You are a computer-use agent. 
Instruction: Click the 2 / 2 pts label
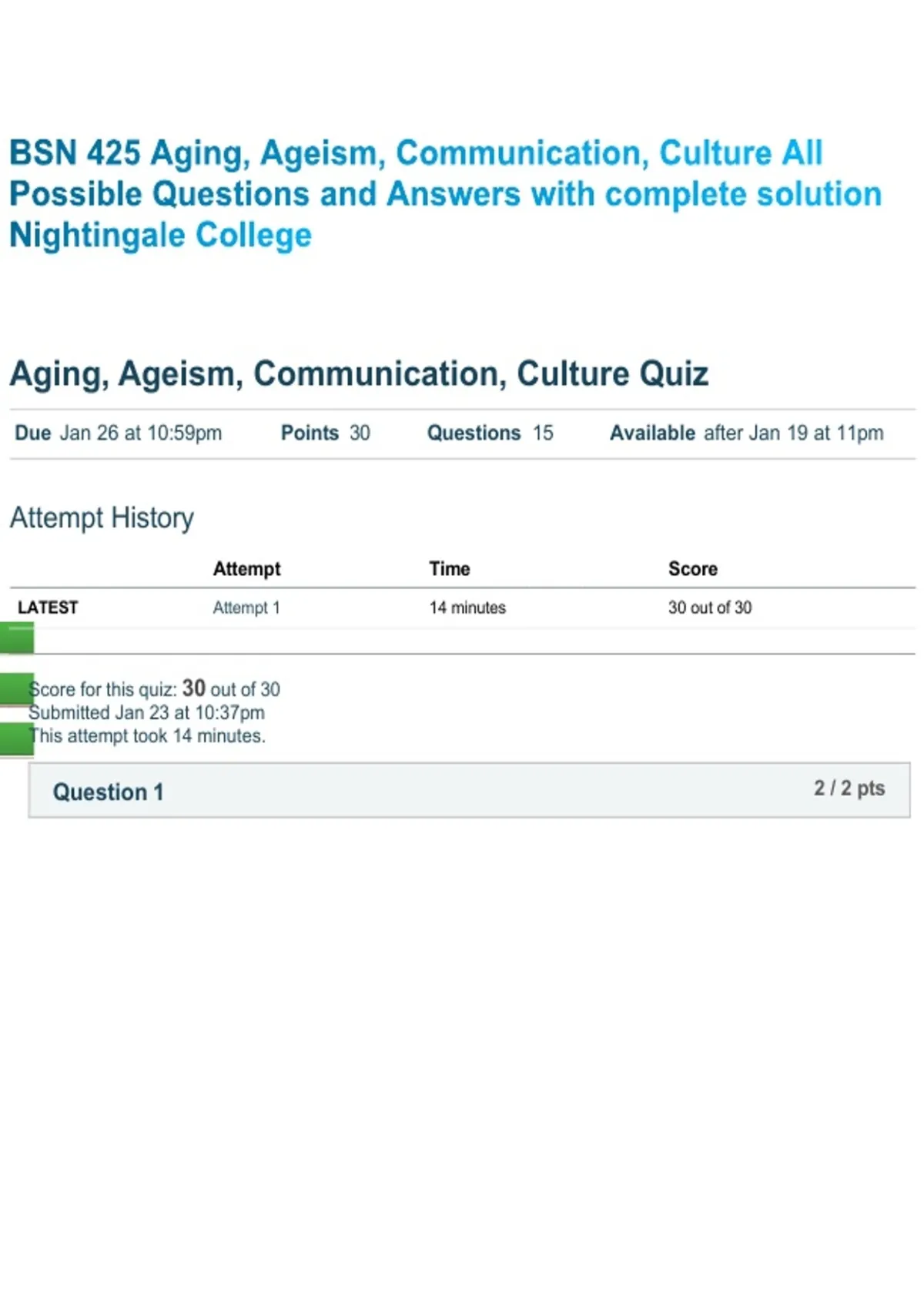tap(849, 788)
